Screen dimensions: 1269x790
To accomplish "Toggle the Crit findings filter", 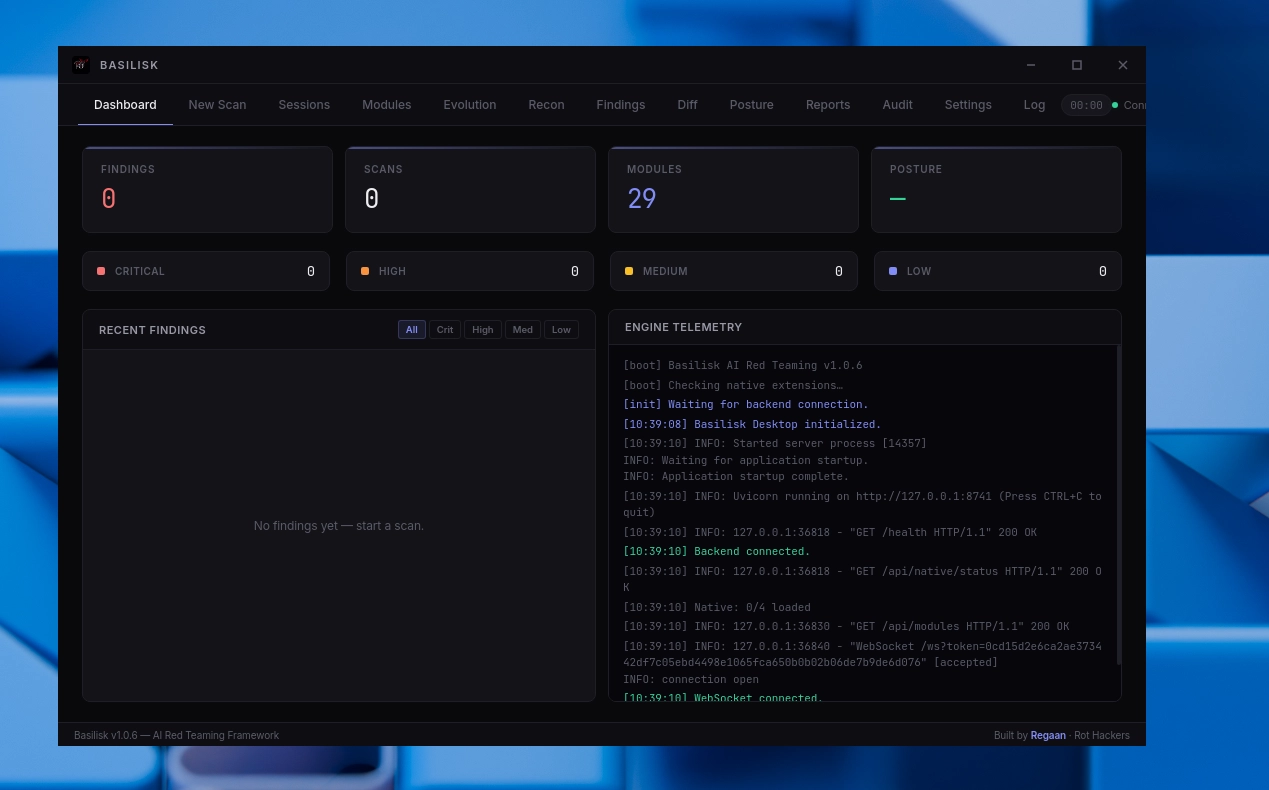I will click(x=445, y=330).
